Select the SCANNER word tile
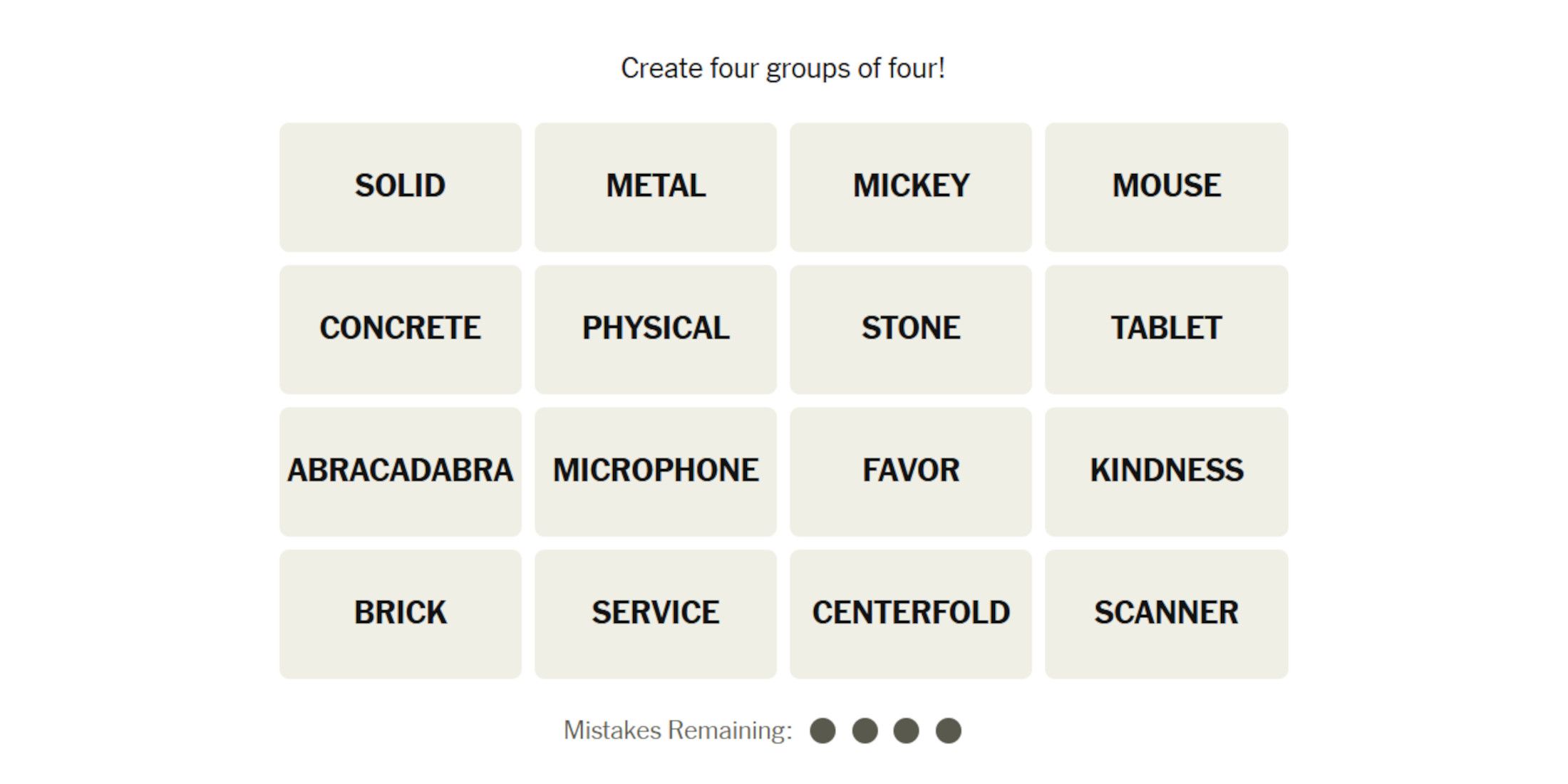This screenshot has width=1568, height=784. coord(1166,614)
